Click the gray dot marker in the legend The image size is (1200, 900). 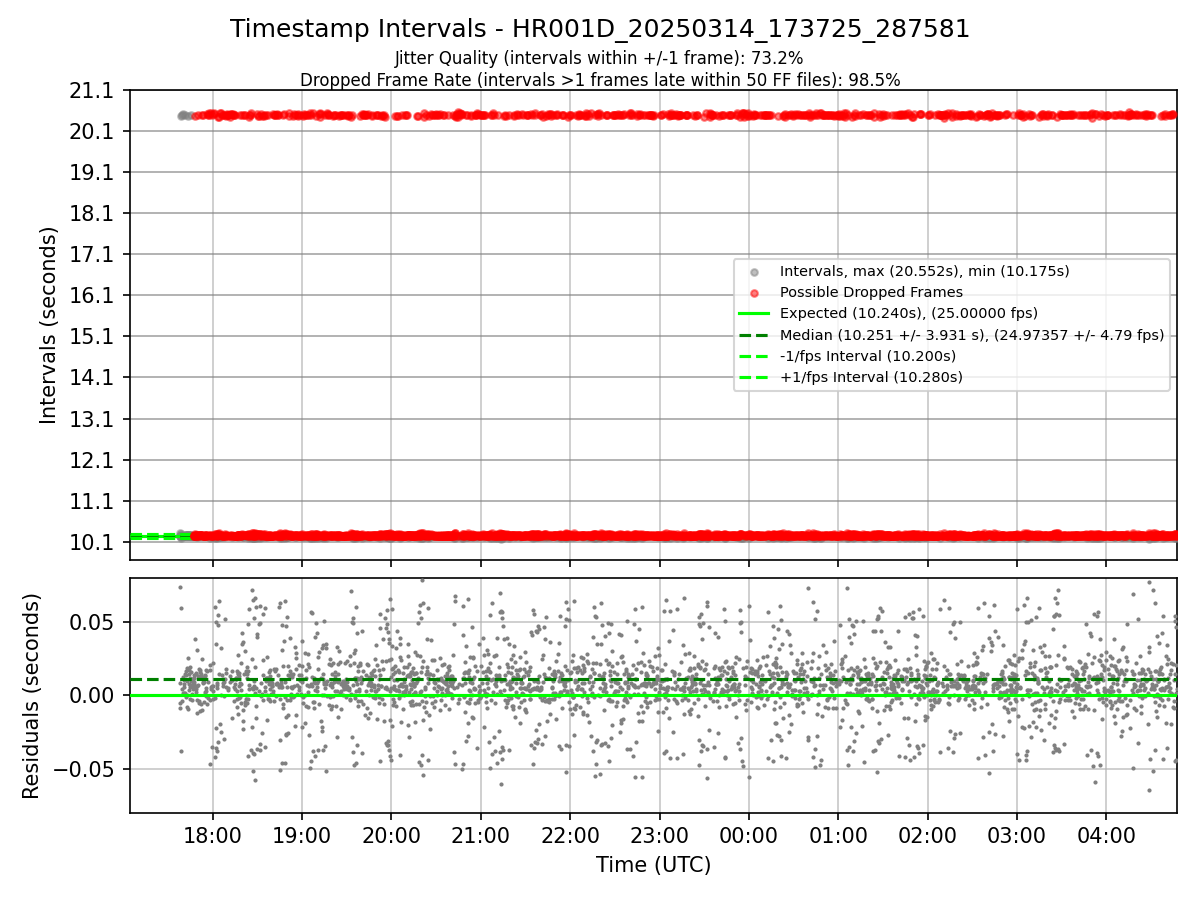tap(754, 272)
